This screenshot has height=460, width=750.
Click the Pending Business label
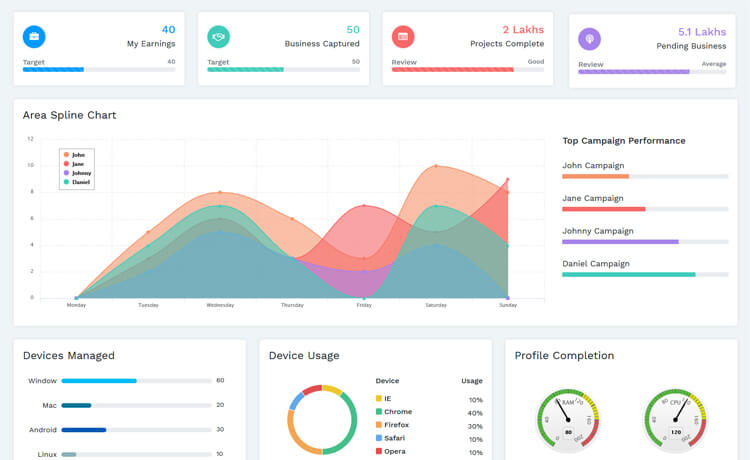click(691, 46)
